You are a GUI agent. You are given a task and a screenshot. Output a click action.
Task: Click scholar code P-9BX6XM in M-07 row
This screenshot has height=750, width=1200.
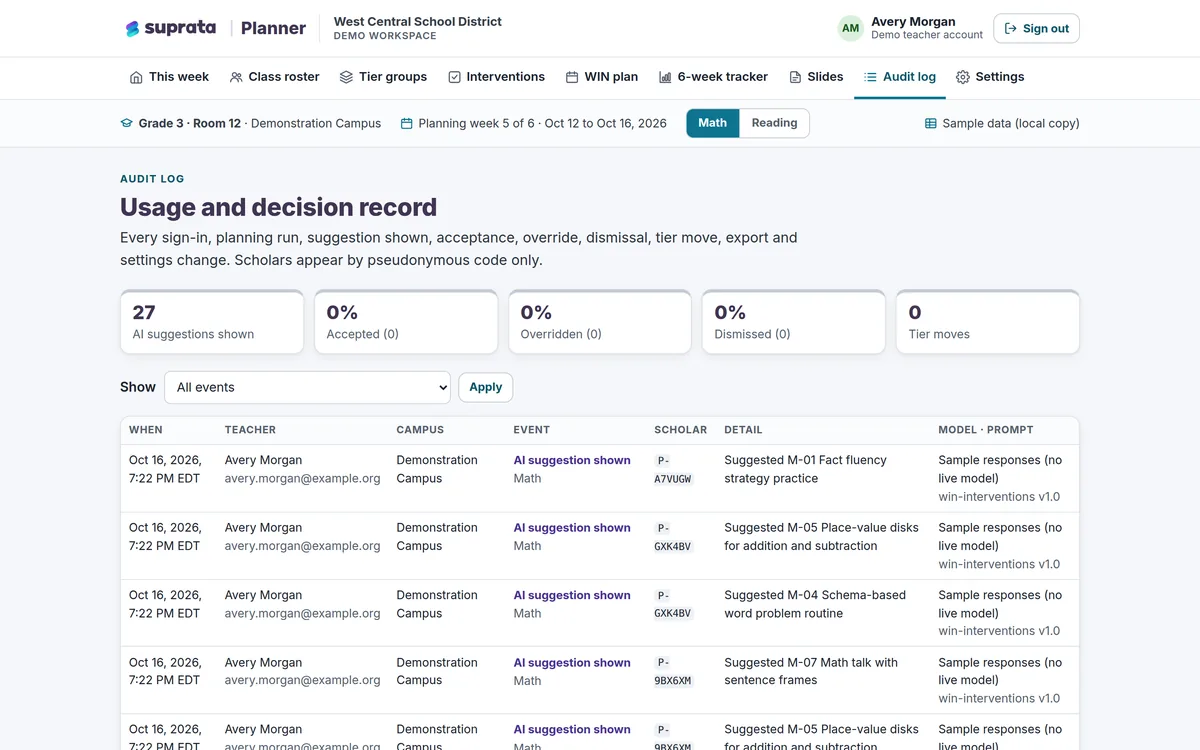pyautogui.click(x=673, y=671)
